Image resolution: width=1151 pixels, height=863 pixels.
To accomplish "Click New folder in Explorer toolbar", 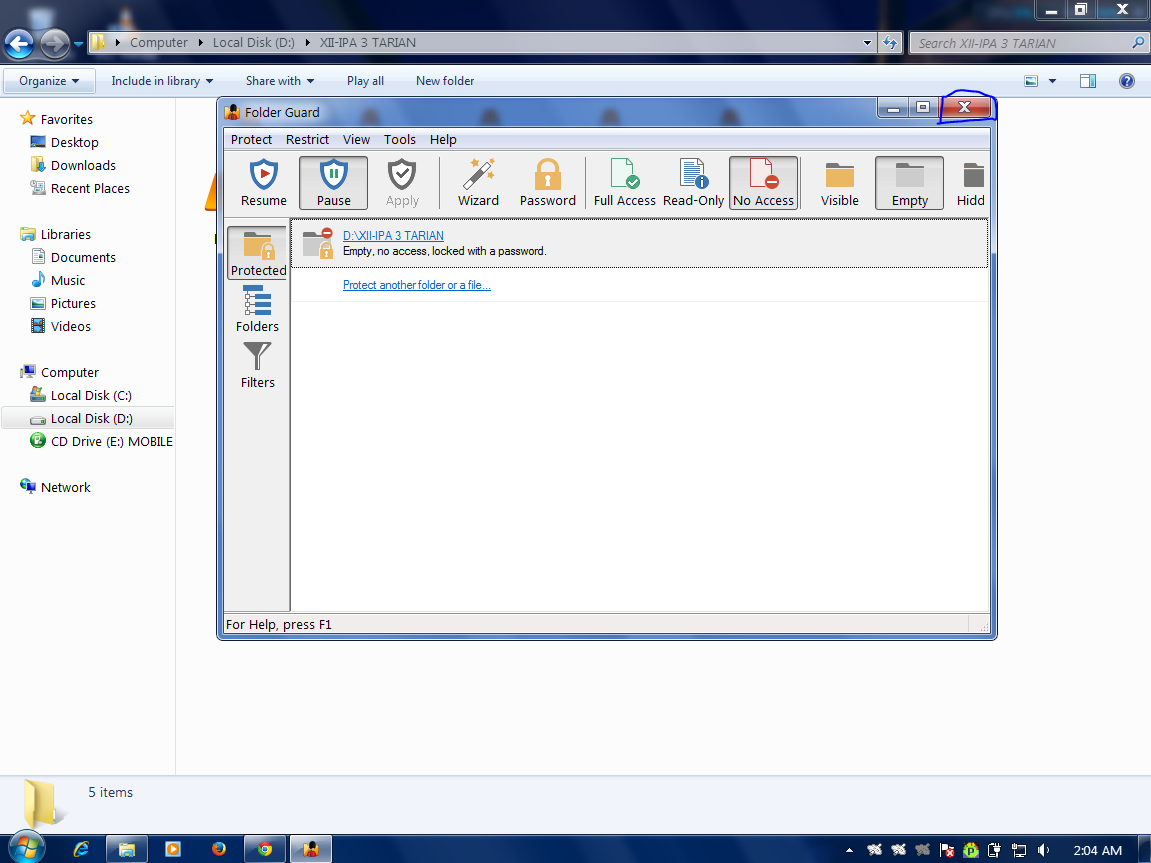I will point(445,81).
